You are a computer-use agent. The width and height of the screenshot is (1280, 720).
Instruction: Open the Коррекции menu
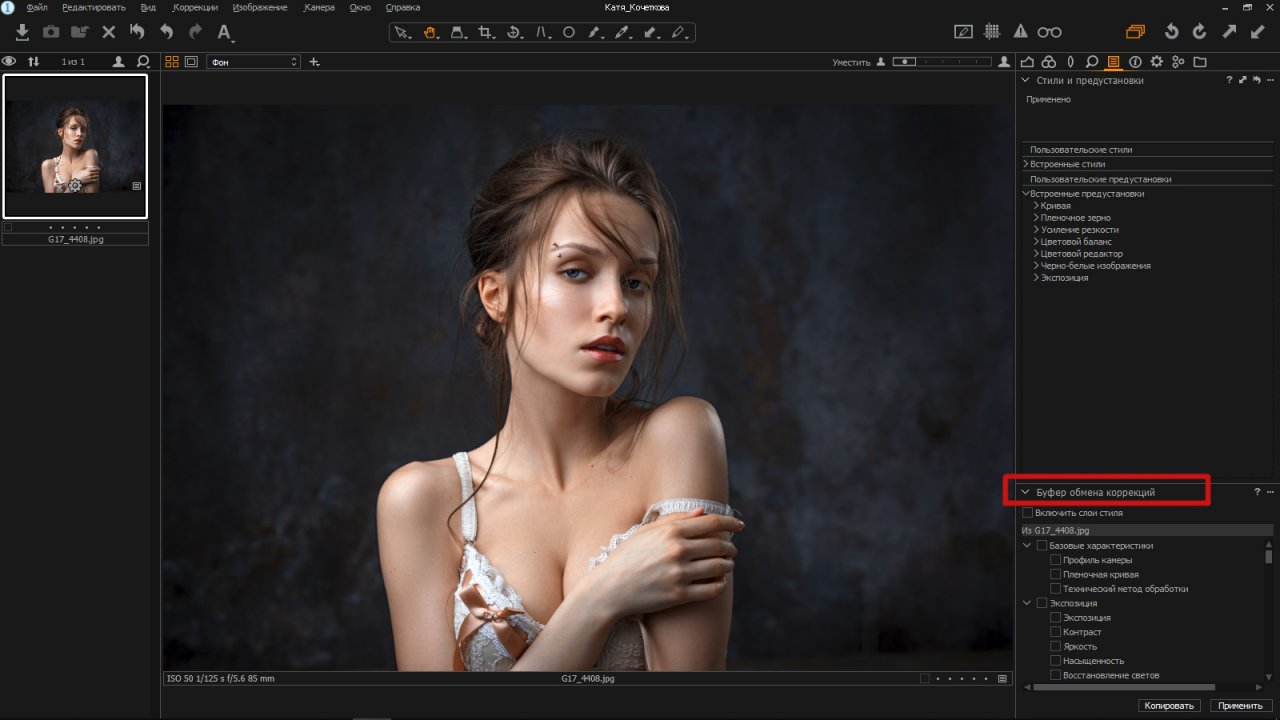point(195,7)
